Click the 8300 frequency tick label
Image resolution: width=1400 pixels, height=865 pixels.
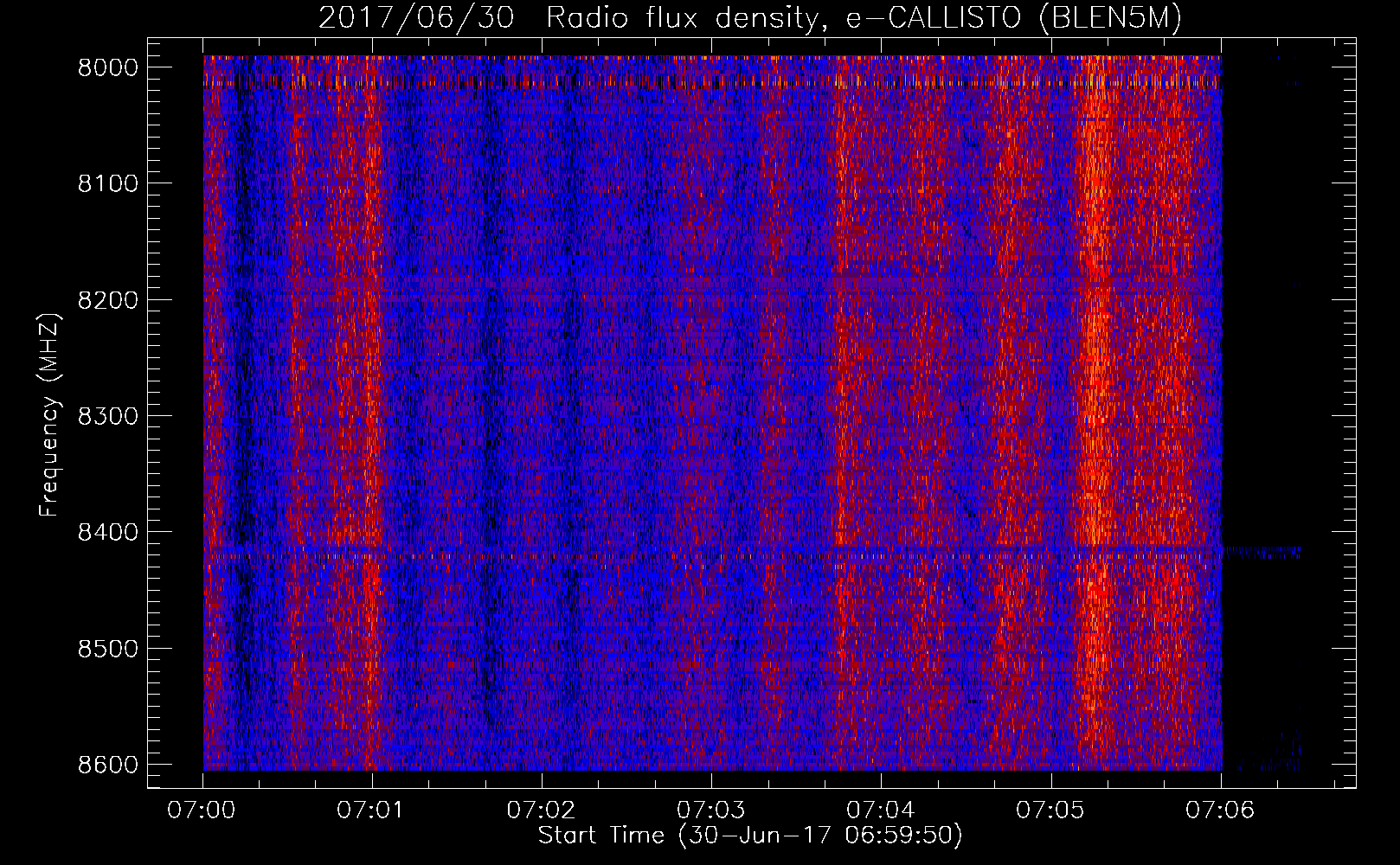pos(108,416)
